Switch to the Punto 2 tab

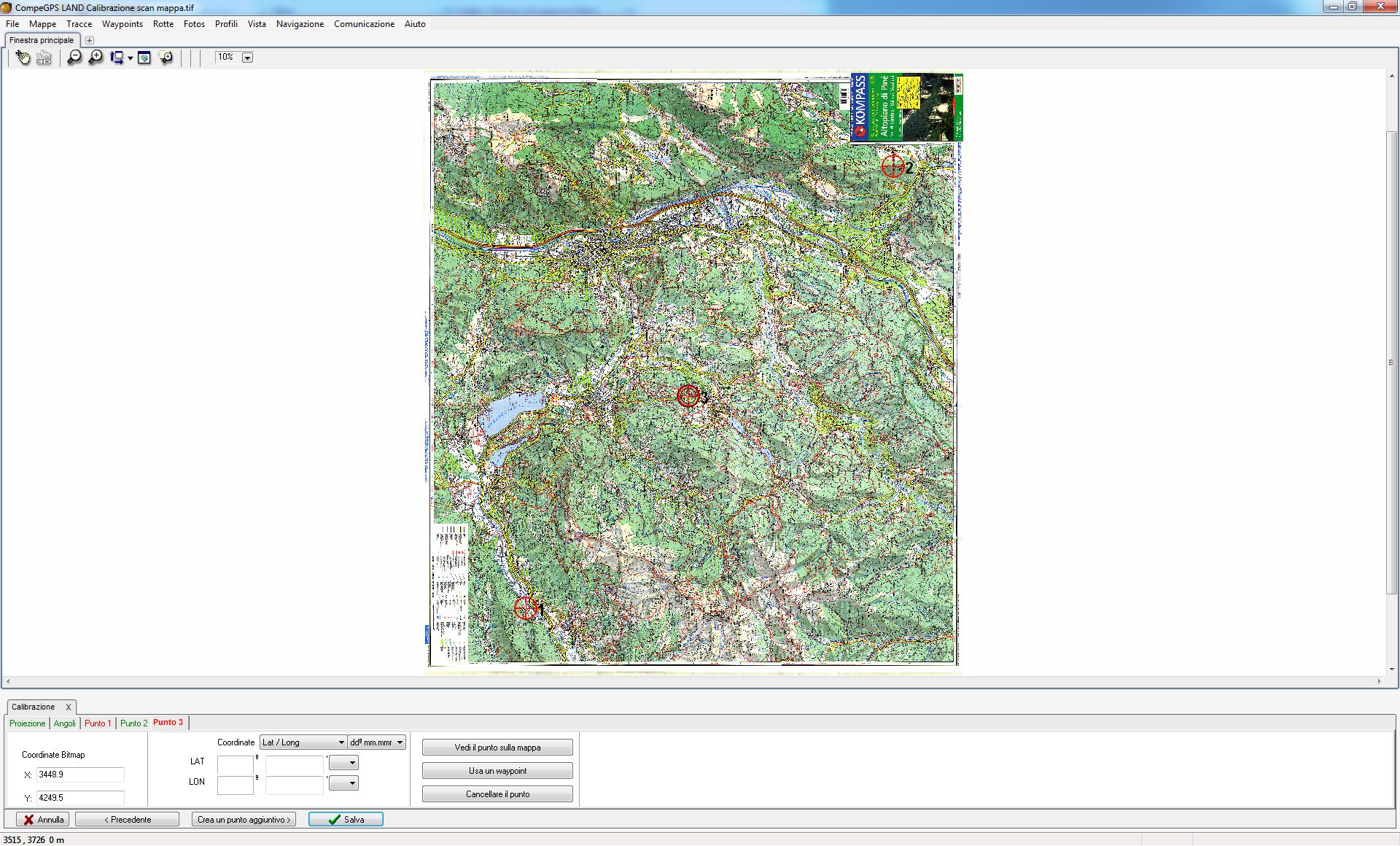point(133,723)
